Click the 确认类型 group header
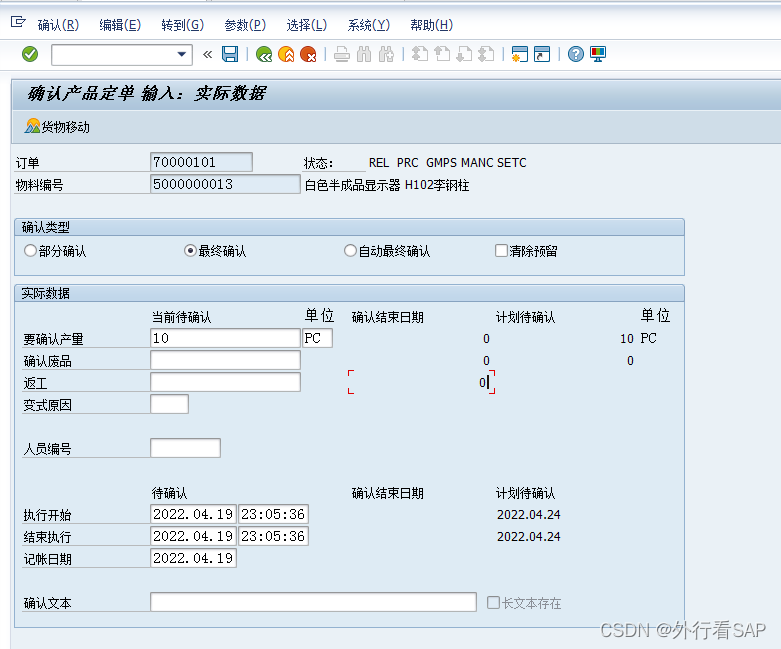The height and width of the screenshot is (649, 781). click(x=349, y=227)
